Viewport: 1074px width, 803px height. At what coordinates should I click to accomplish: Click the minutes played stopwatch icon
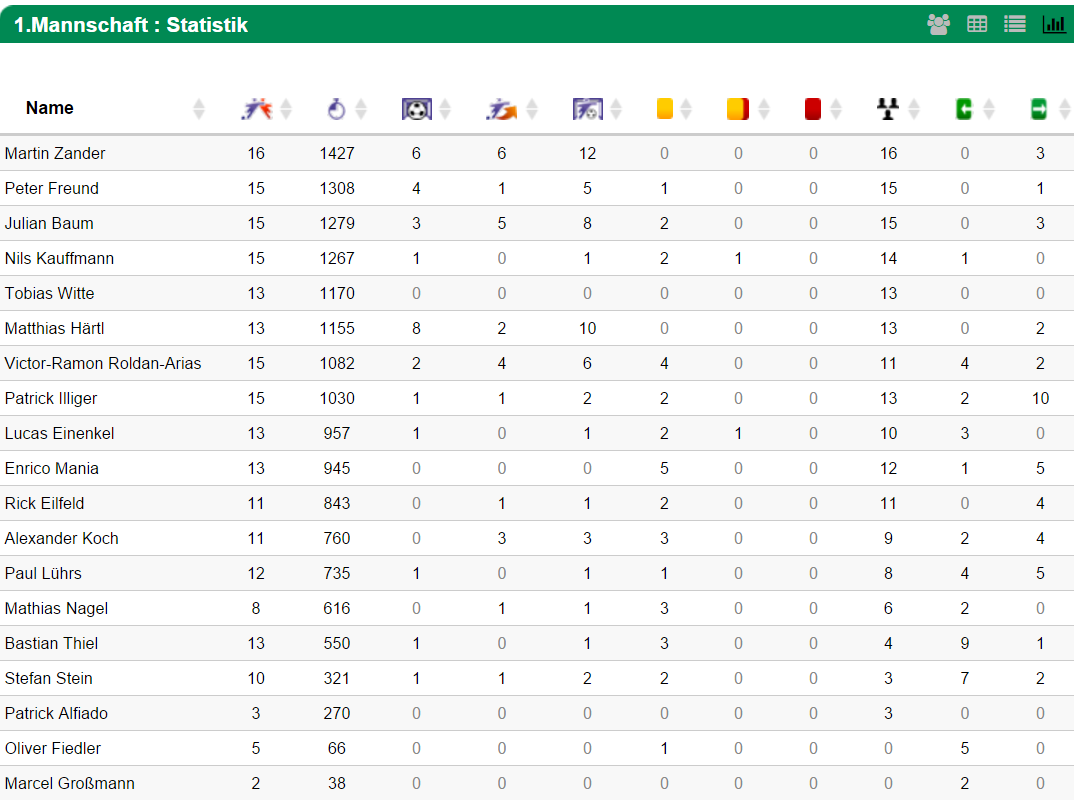336,109
